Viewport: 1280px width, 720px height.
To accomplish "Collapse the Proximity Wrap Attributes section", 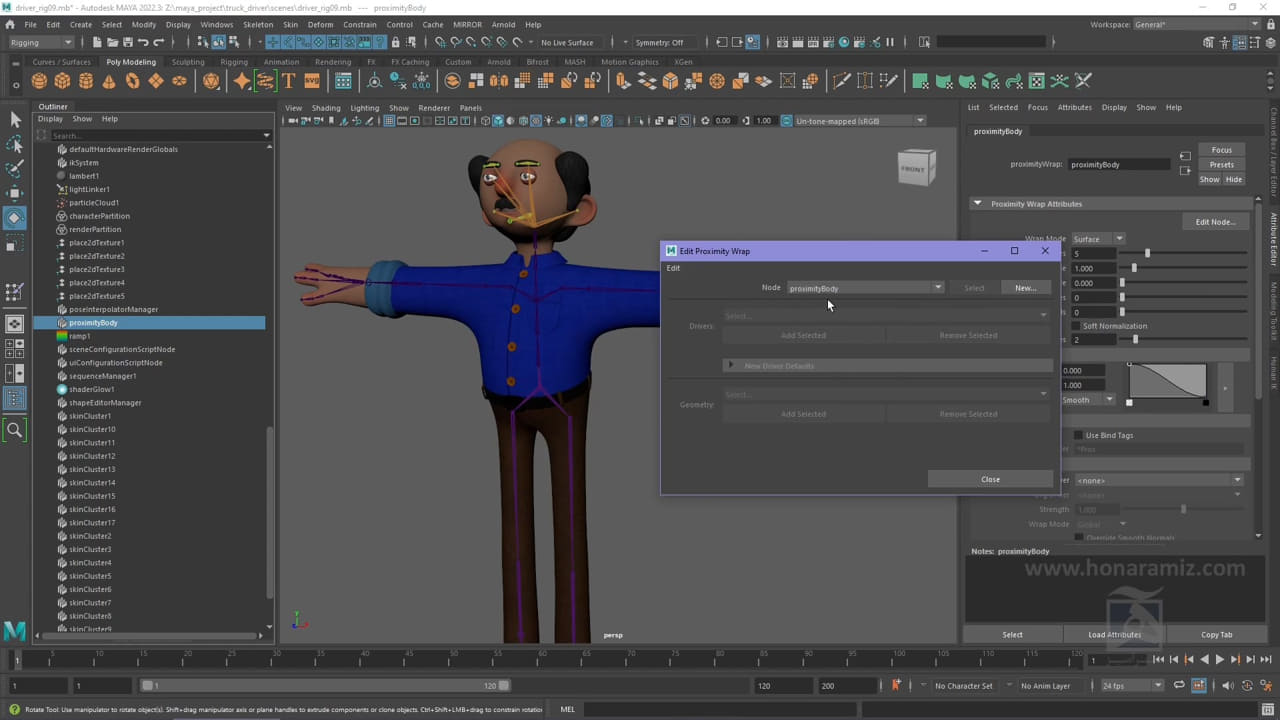I will coord(977,204).
